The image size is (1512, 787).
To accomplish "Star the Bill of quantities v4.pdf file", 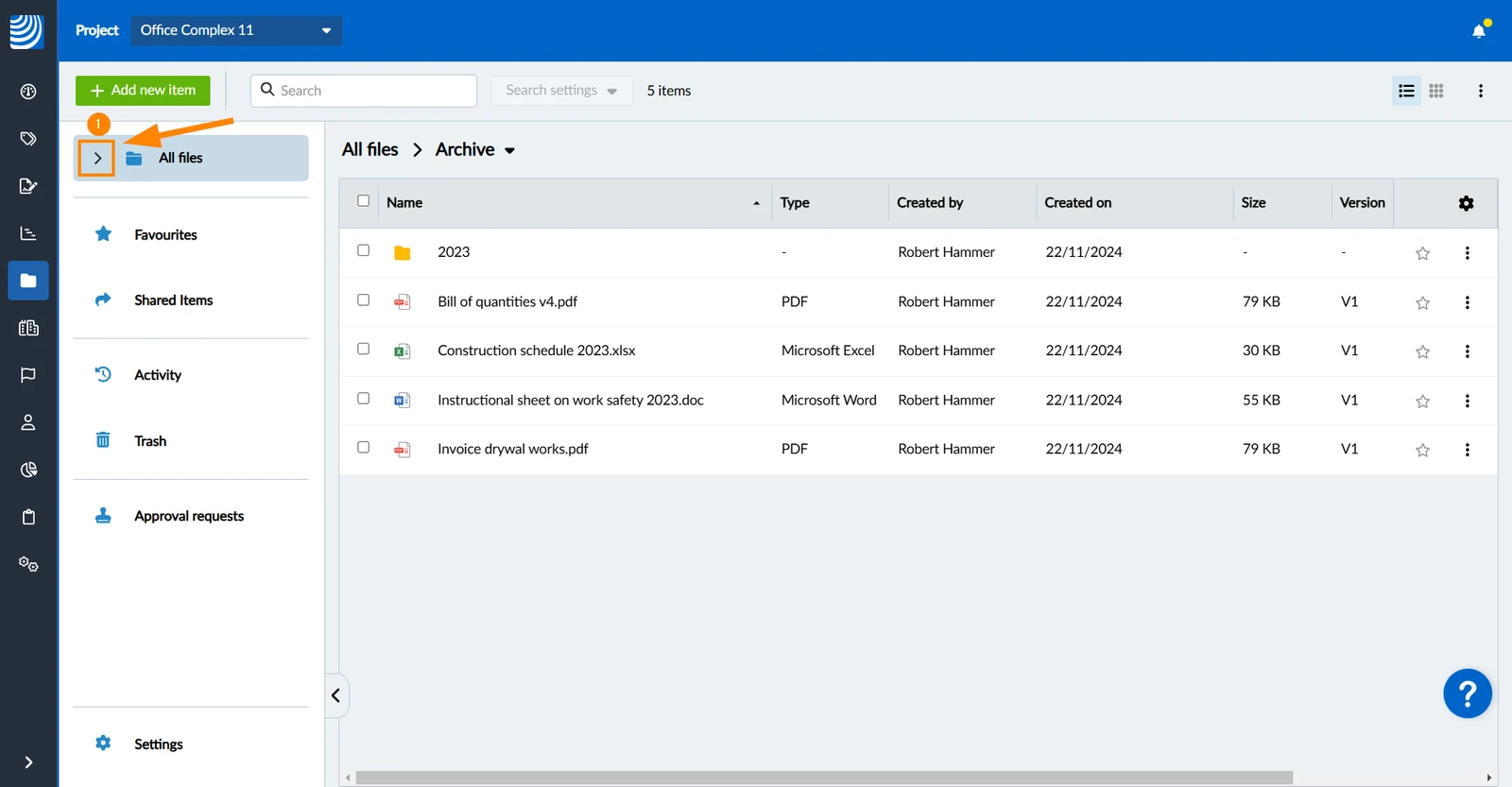I will 1422,302.
